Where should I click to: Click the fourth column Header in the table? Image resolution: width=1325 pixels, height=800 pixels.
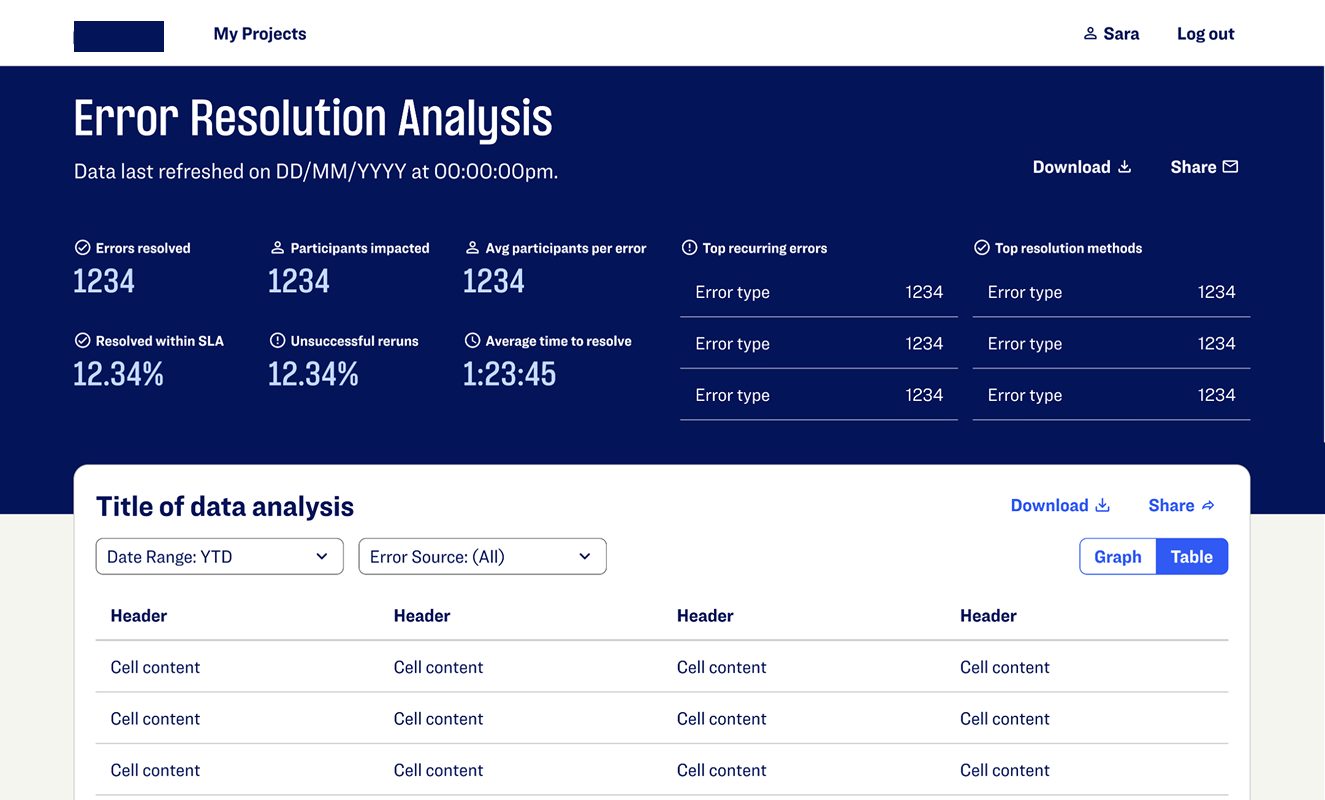tap(988, 616)
